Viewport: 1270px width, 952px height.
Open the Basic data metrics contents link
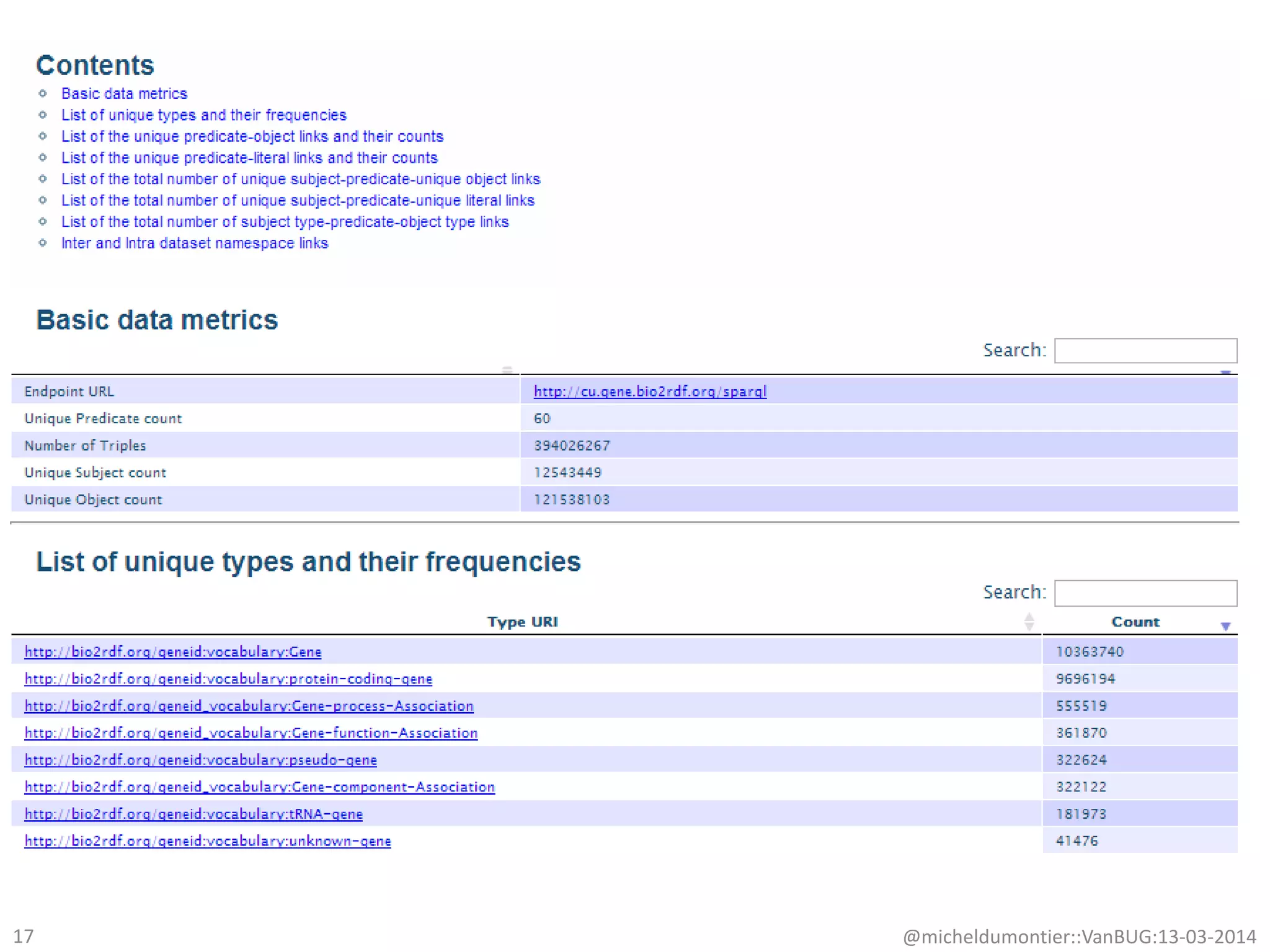click(124, 94)
